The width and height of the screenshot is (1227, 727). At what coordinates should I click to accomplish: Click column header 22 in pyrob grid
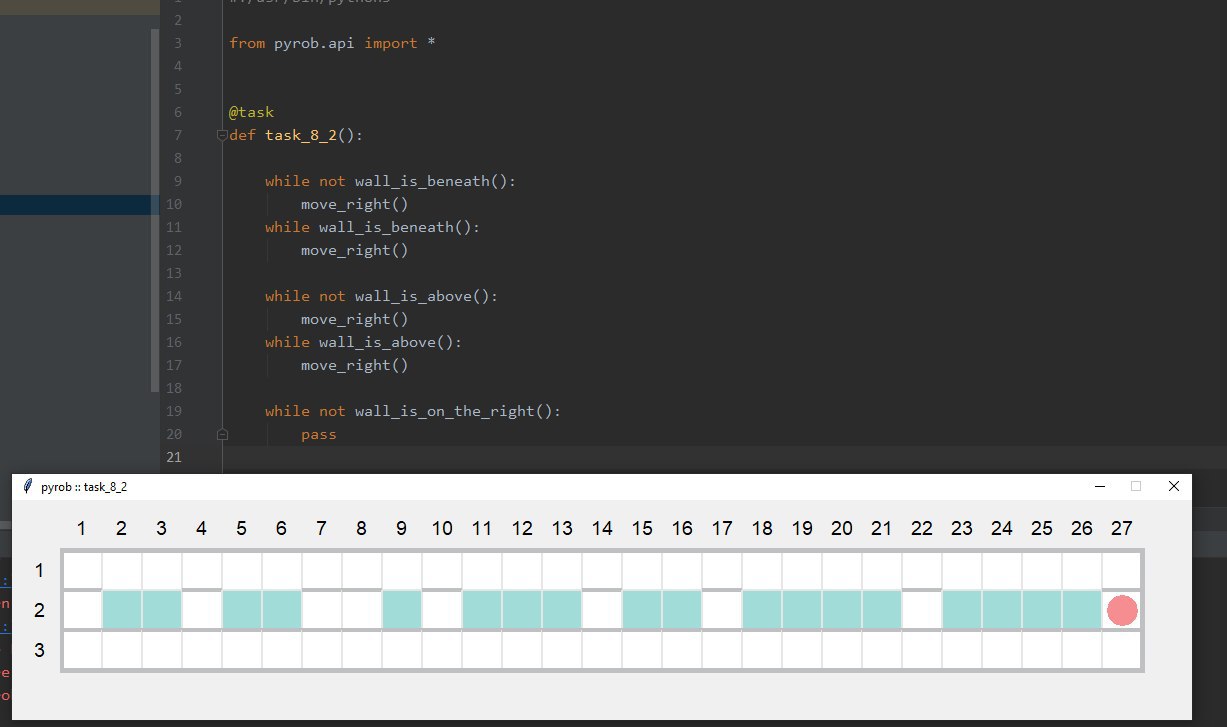[x=922, y=528]
